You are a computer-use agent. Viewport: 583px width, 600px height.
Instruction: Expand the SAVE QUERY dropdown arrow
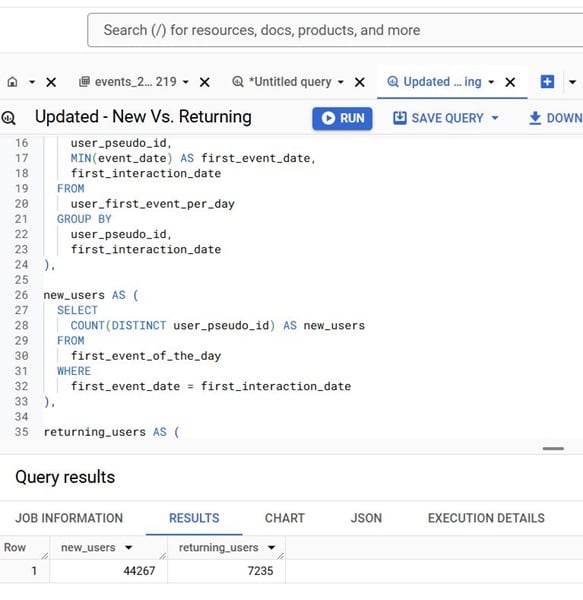tap(495, 118)
